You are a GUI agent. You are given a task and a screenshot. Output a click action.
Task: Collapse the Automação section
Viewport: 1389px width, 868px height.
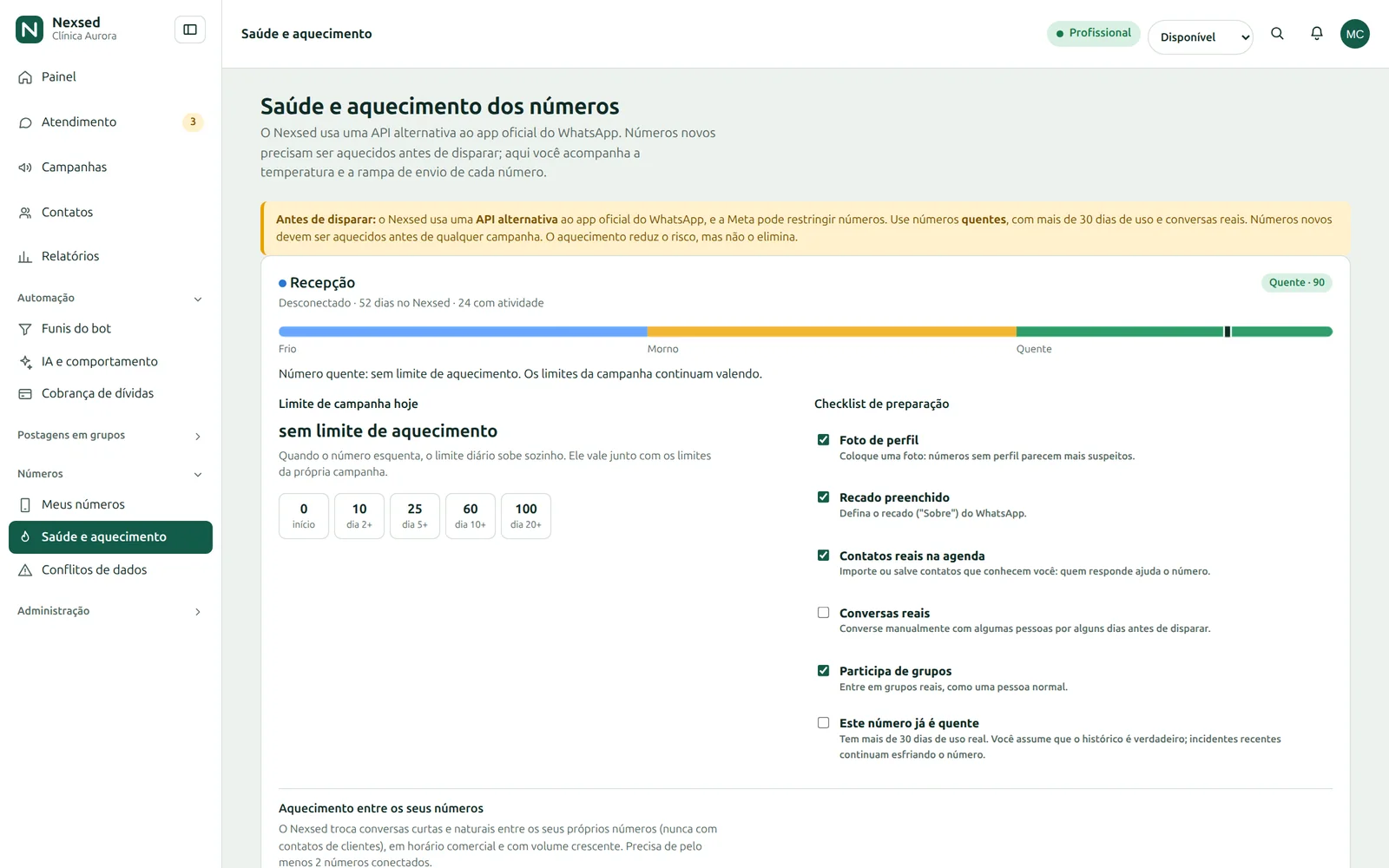[x=110, y=299]
